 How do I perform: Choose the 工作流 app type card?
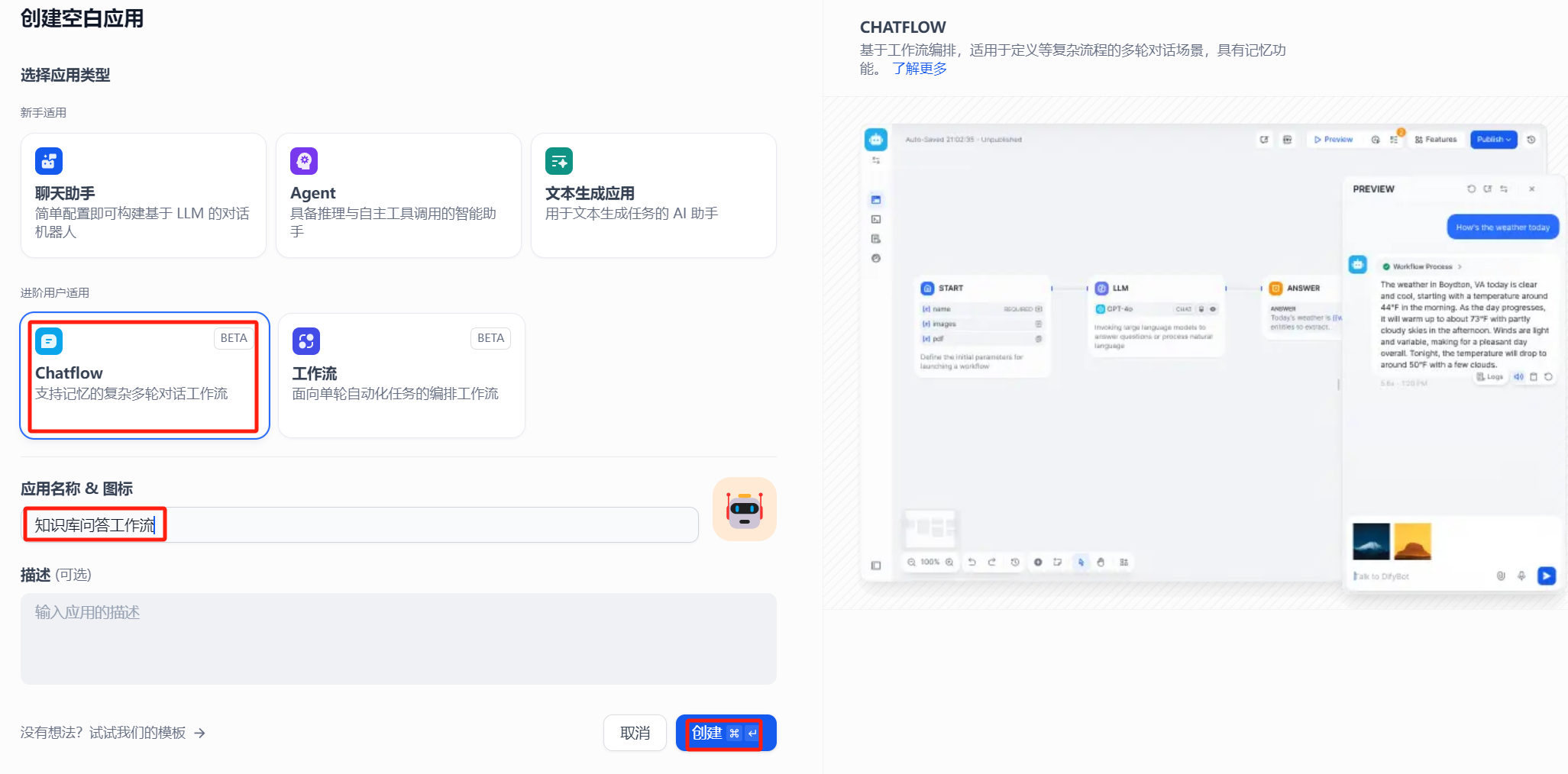[x=402, y=376]
